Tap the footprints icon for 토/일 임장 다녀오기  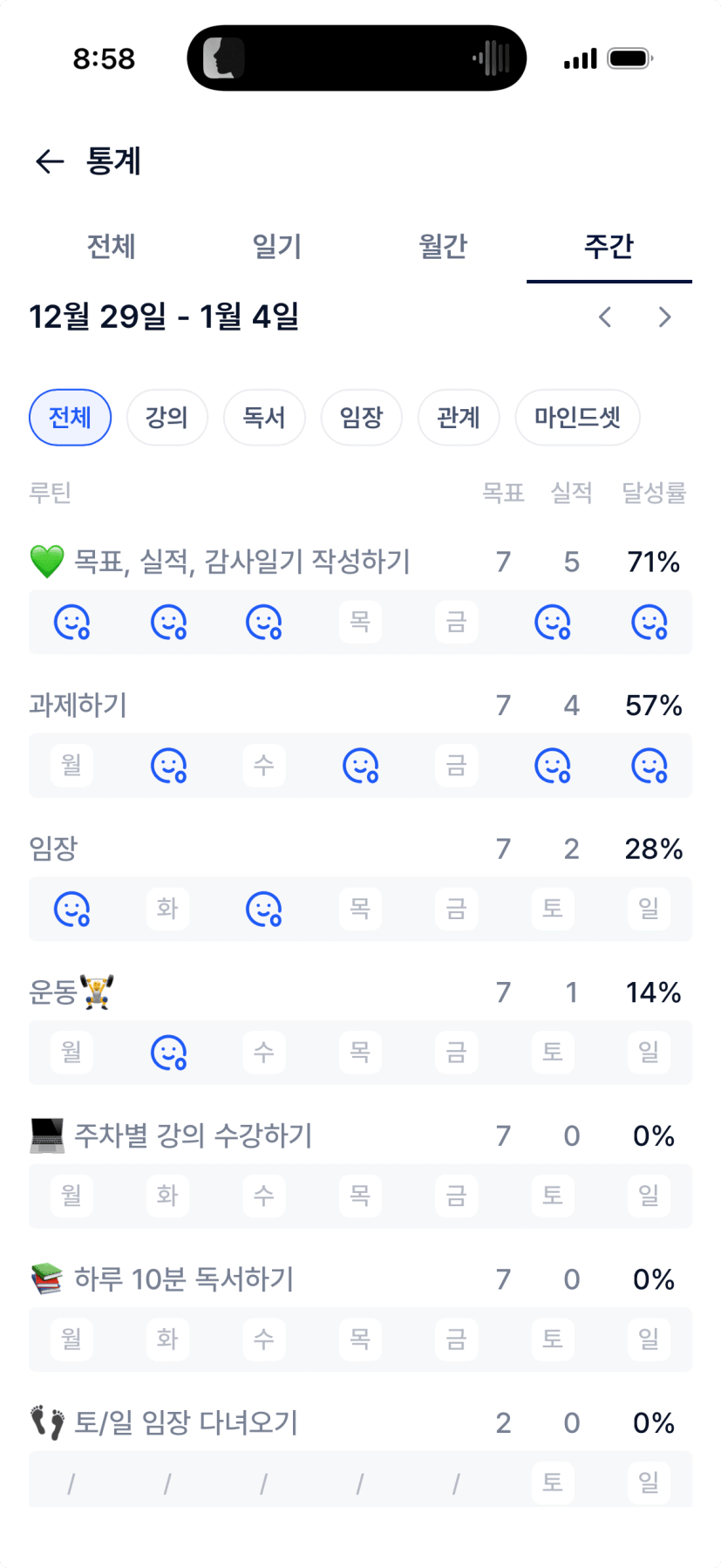pyautogui.click(x=47, y=1423)
